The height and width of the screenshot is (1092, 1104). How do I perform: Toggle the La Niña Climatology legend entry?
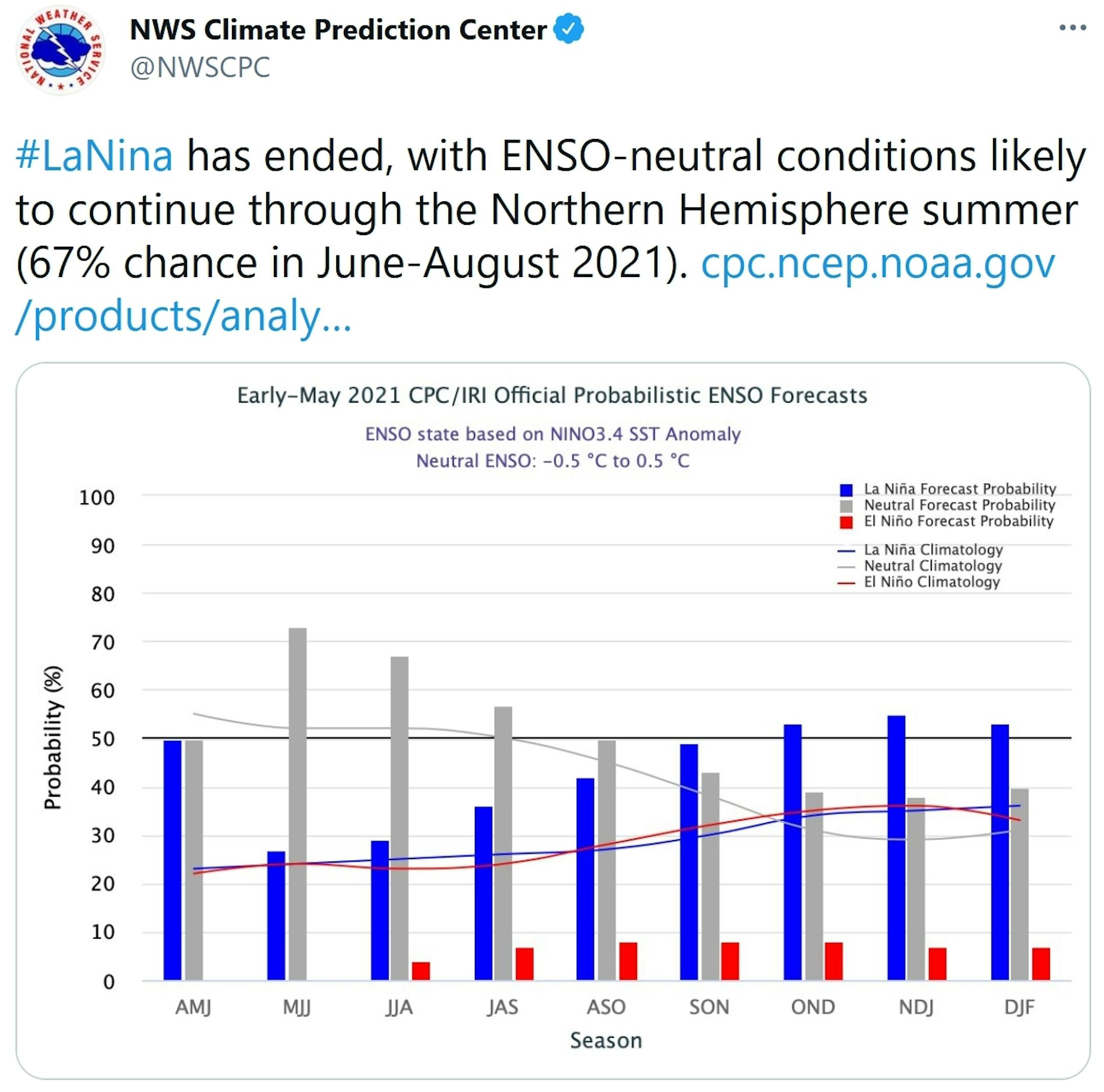coord(933,550)
